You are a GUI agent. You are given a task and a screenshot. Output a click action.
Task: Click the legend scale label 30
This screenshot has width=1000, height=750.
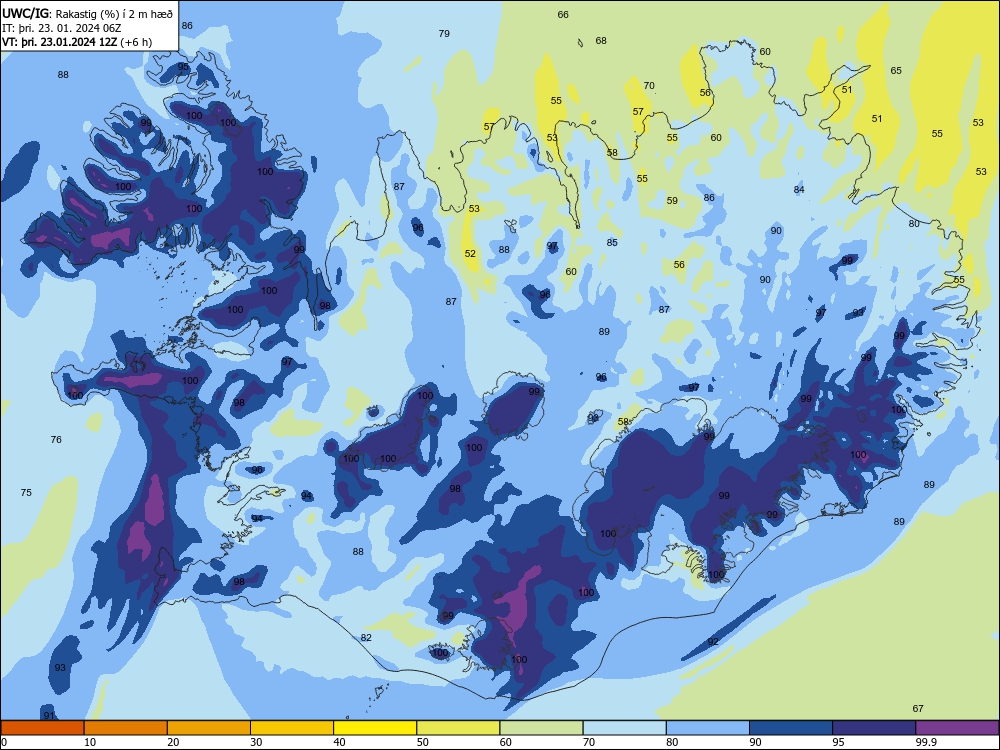256,742
